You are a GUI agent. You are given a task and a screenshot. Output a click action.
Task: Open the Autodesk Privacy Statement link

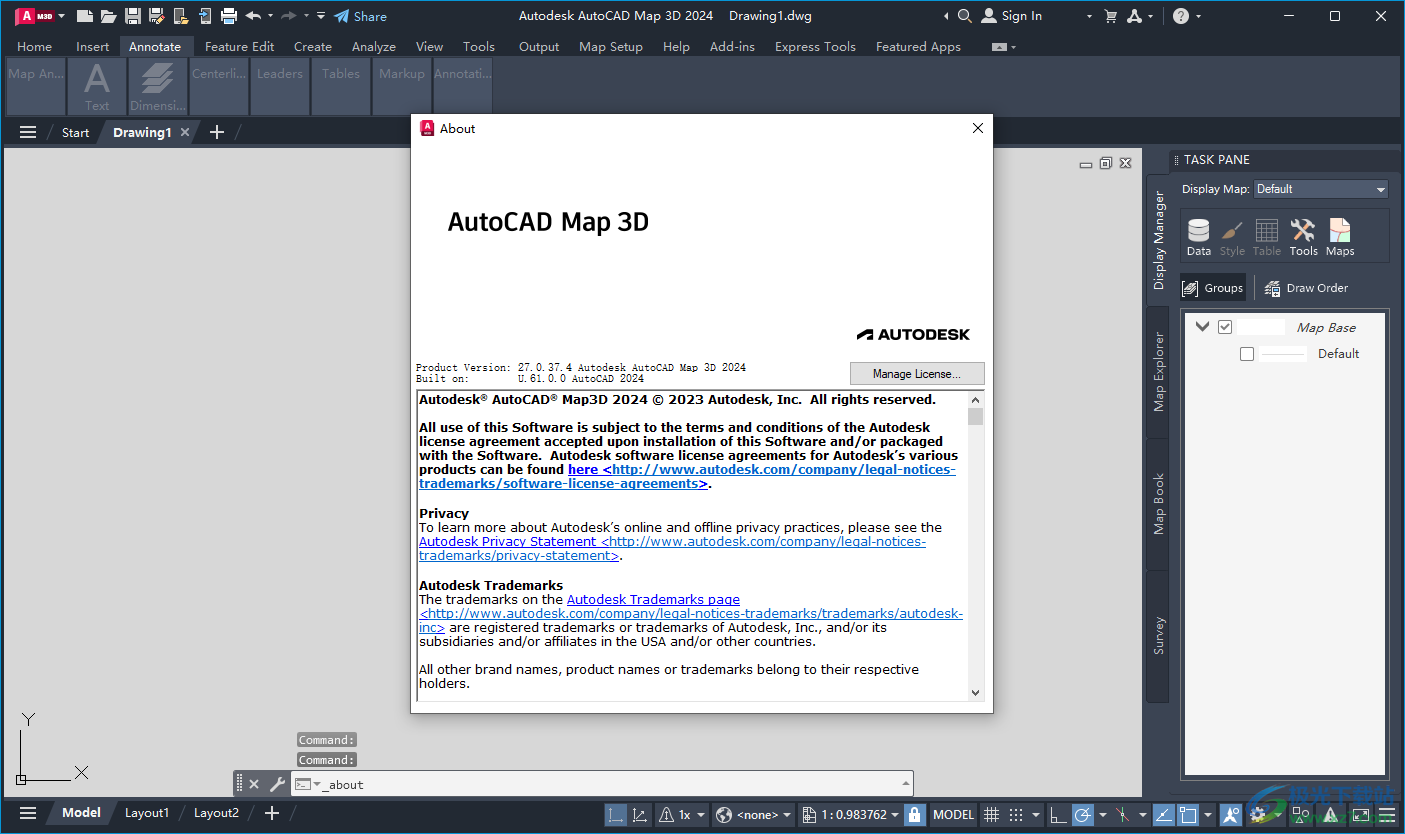pyautogui.click(x=672, y=548)
